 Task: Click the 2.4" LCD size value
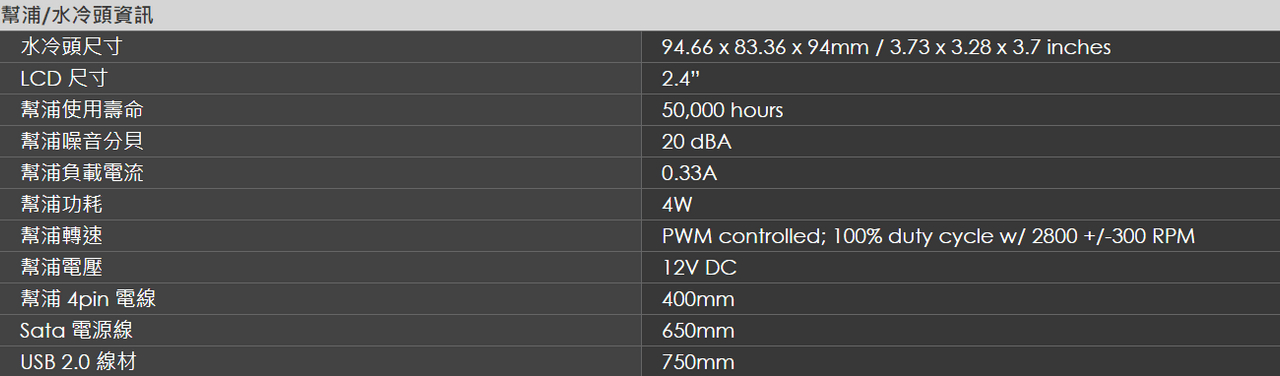tap(680, 79)
